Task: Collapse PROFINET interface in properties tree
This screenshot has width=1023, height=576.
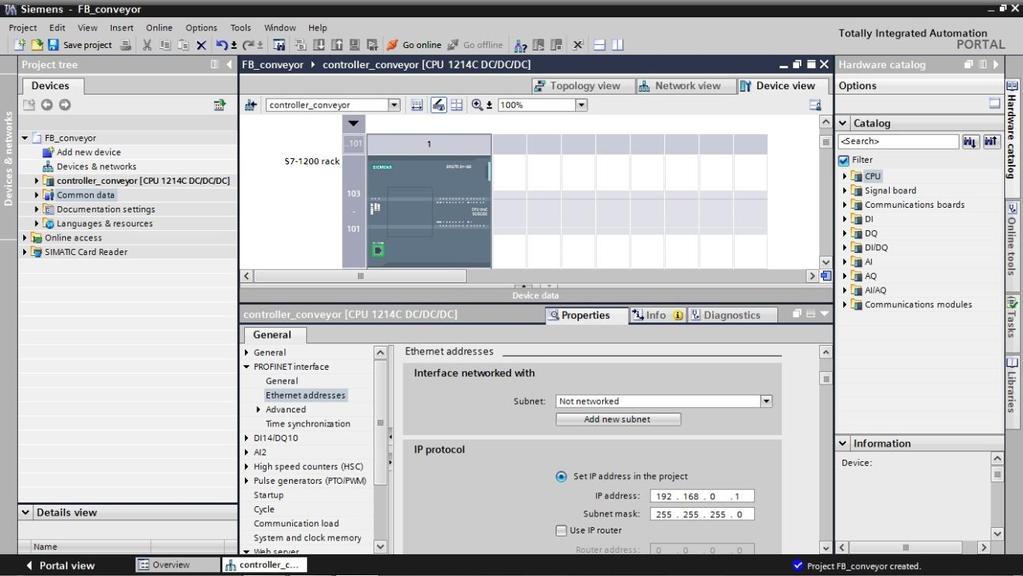Action: point(247,367)
